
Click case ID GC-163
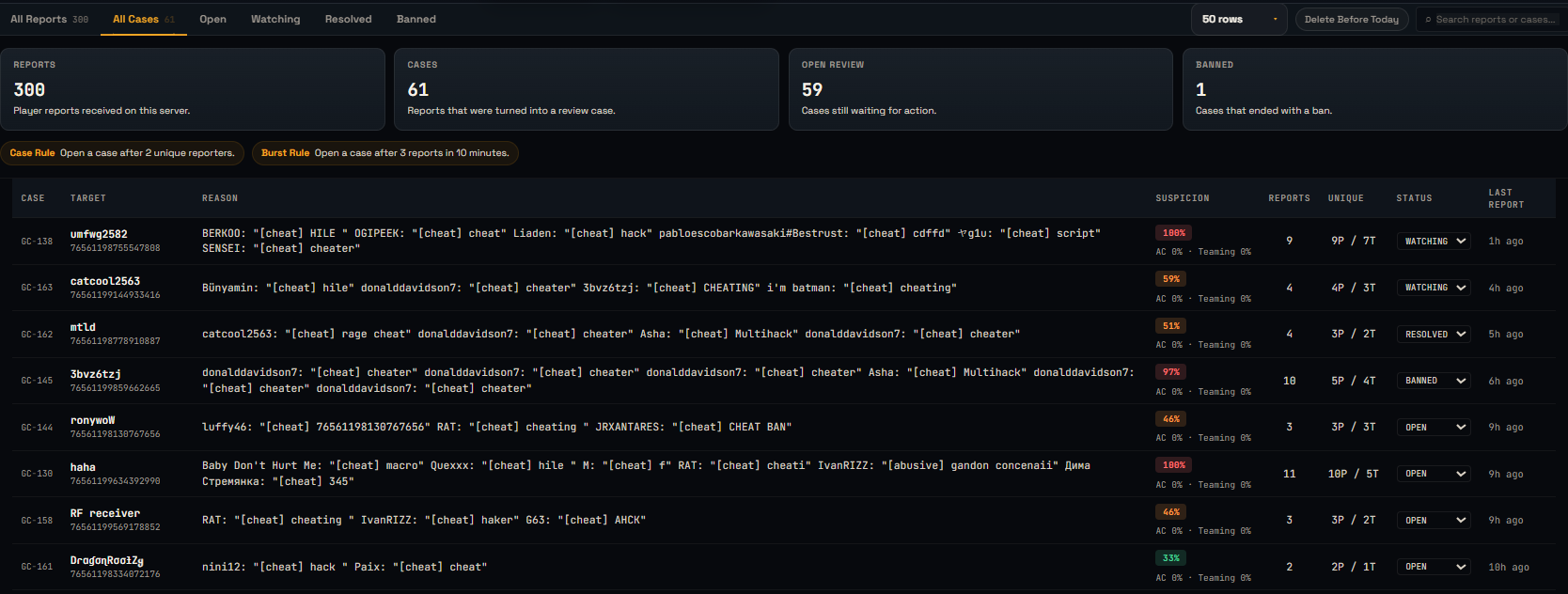point(37,288)
